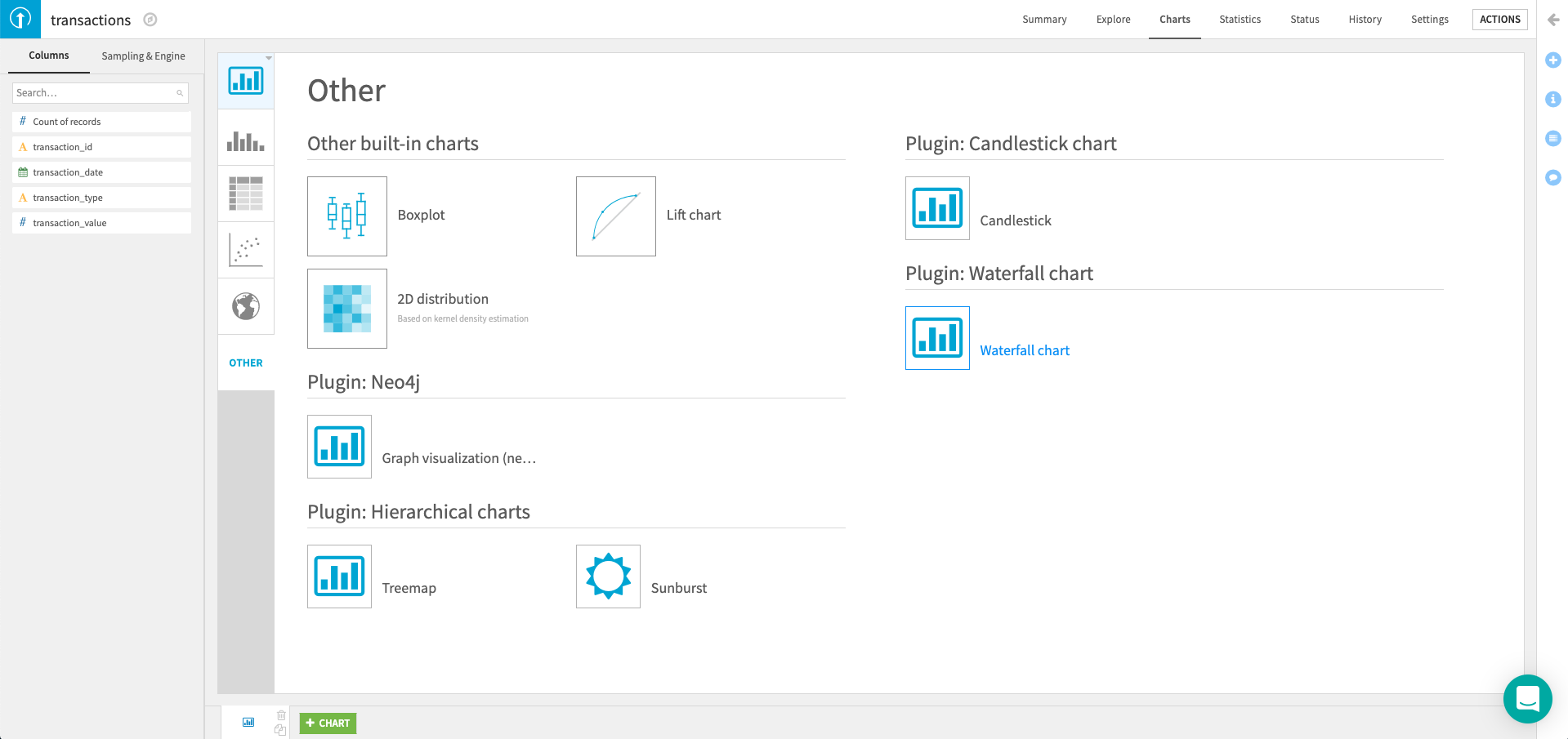This screenshot has width=1568, height=739.
Task: Add a new chart with + CHART
Action: pyautogui.click(x=328, y=723)
